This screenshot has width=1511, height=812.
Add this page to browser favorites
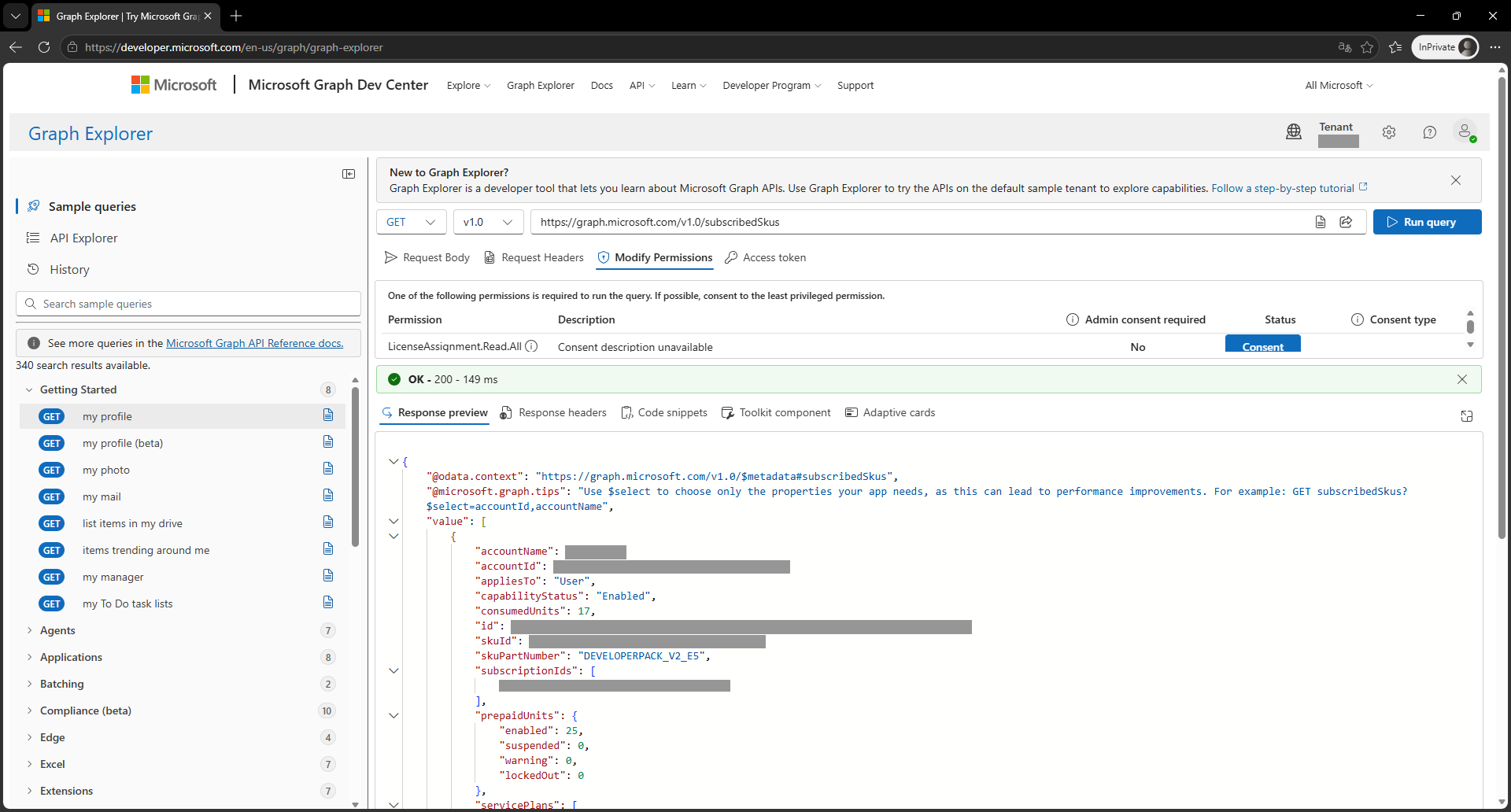pos(1367,47)
